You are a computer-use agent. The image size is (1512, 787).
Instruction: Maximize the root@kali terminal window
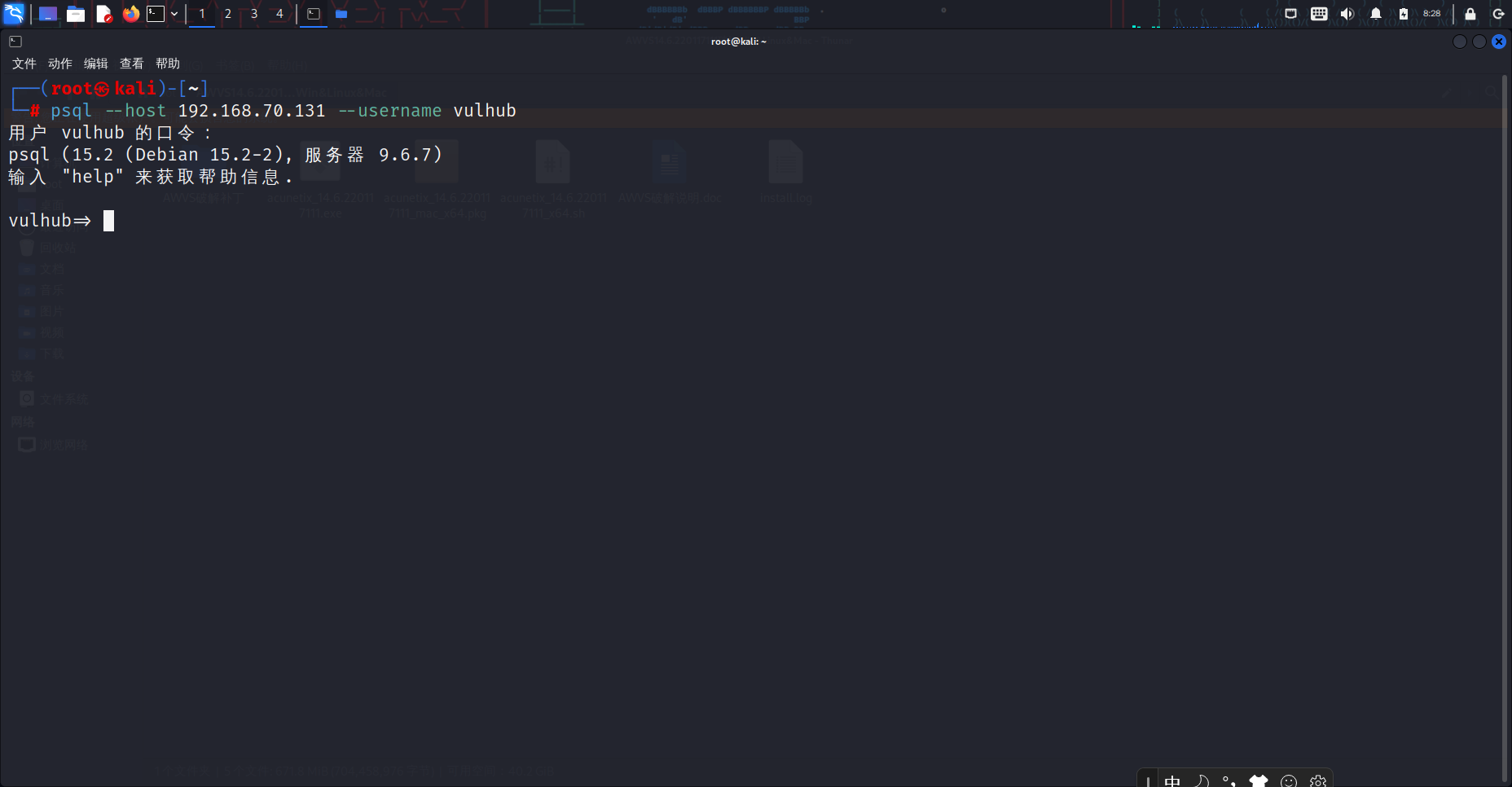pos(1479,42)
